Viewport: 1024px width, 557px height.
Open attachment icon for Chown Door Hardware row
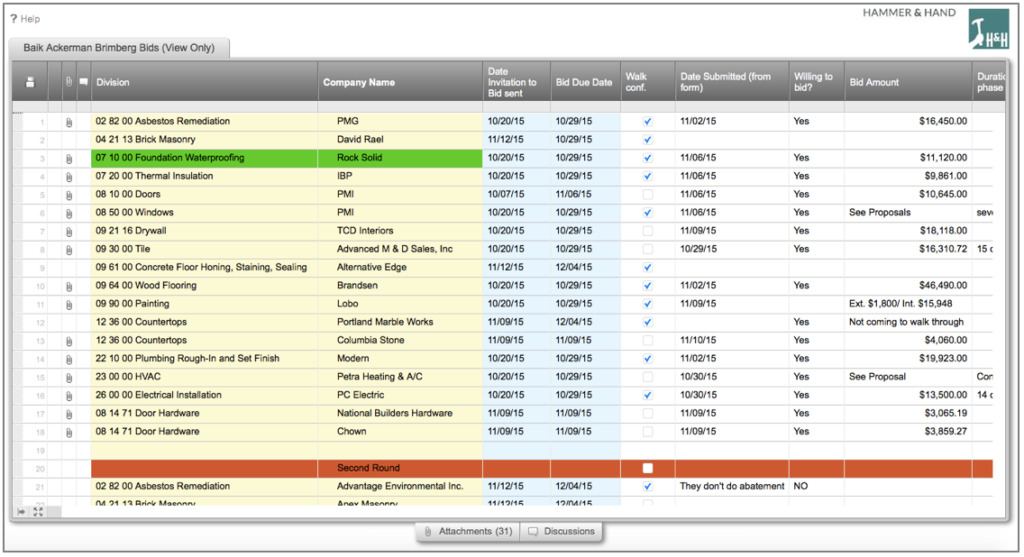tap(69, 432)
